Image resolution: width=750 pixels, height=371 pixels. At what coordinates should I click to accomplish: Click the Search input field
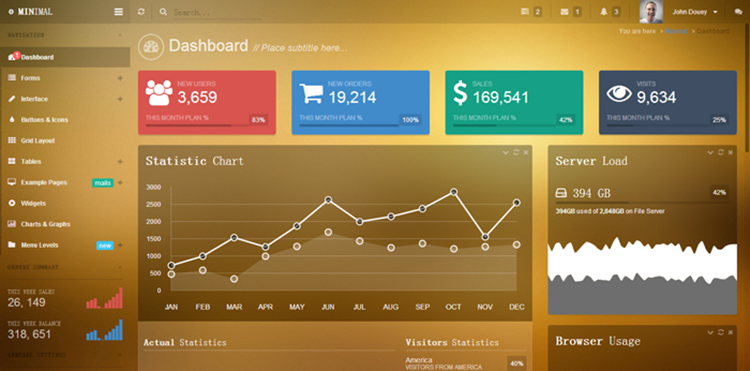click(217, 12)
